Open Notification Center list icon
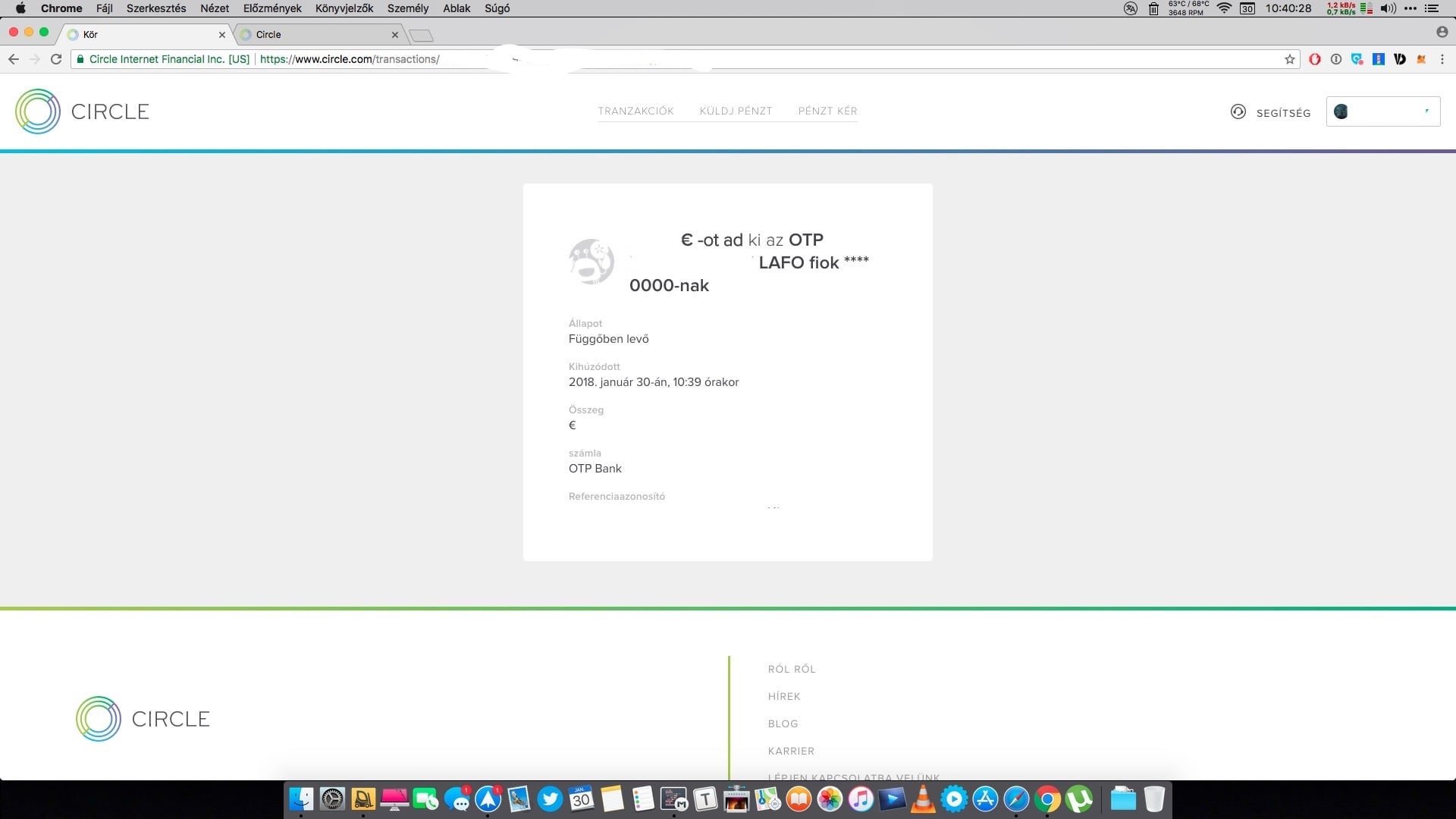1456x819 pixels. (1432, 8)
